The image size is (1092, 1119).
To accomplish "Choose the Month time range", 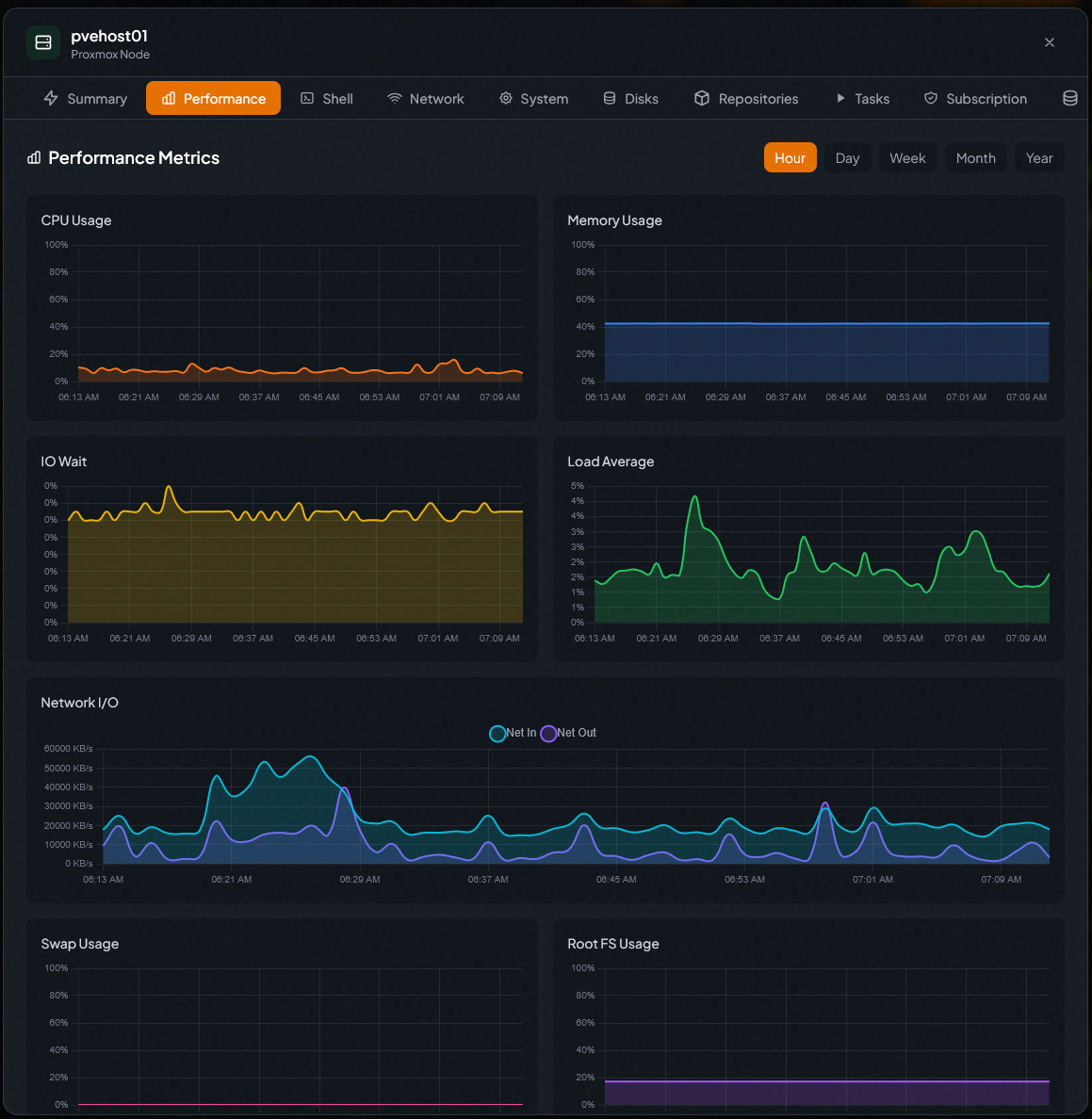I will pyautogui.click(x=975, y=158).
